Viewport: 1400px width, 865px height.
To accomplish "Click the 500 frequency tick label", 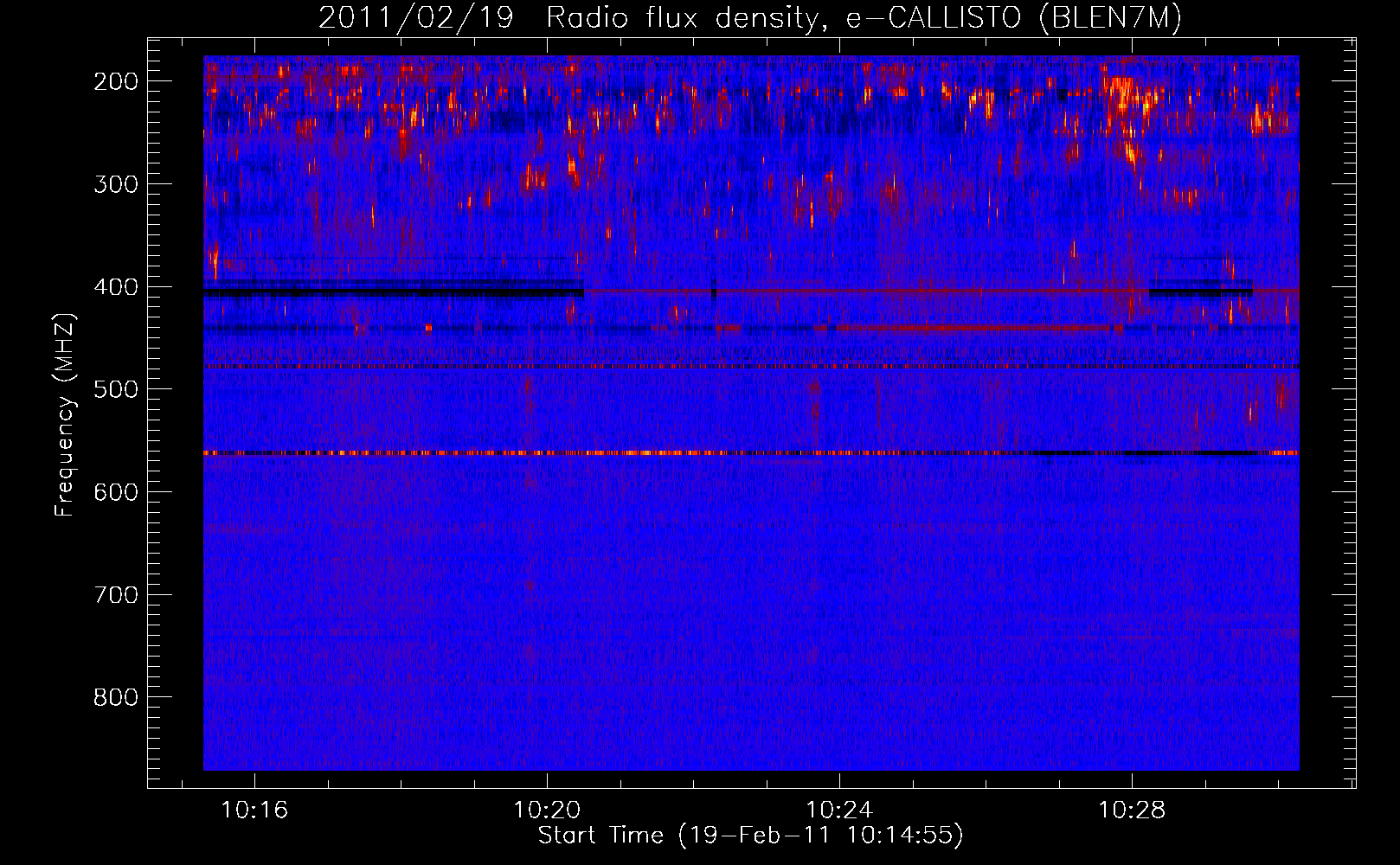I will (x=116, y=389).
